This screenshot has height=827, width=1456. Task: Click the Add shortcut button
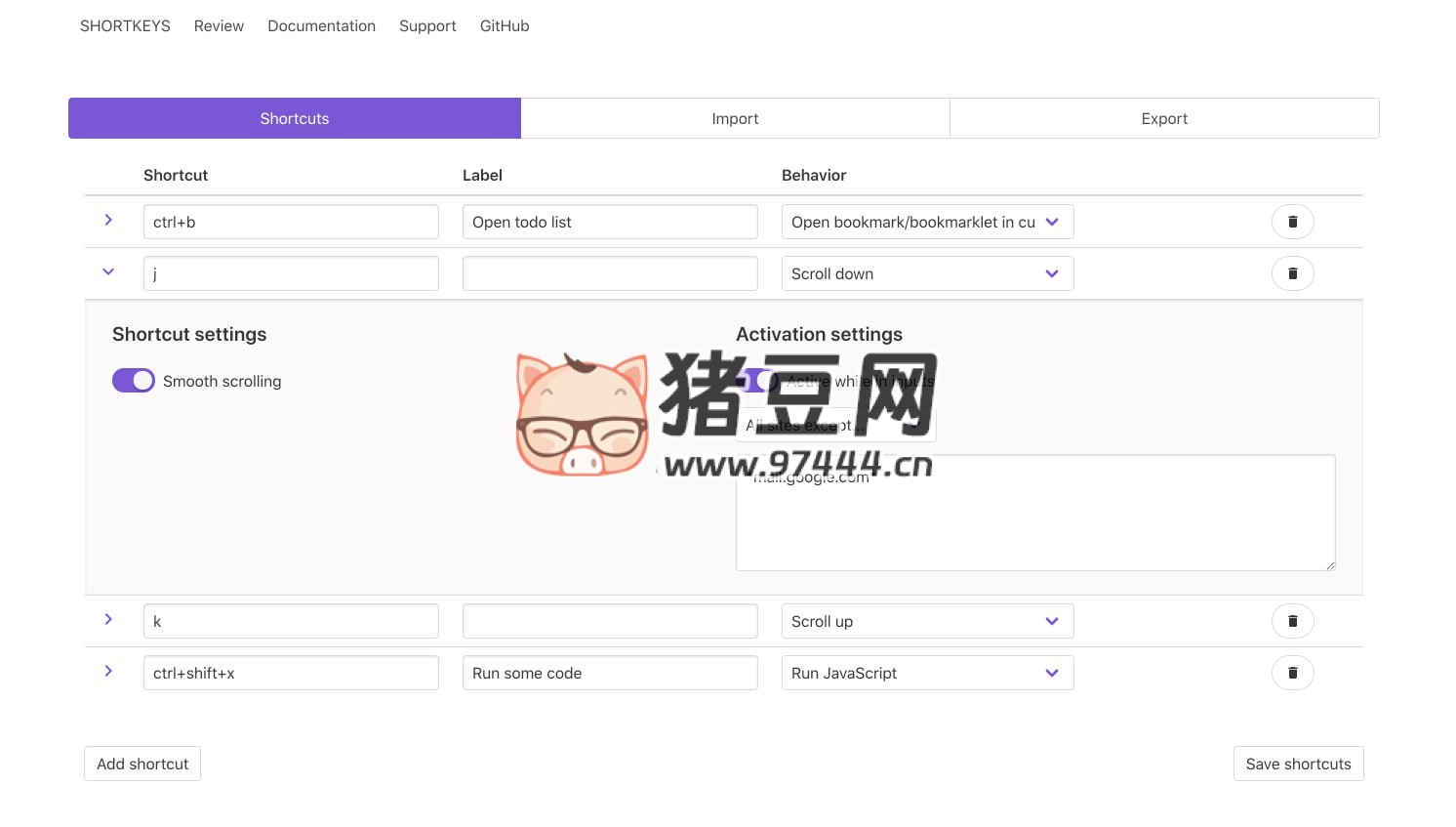[142, 764]
